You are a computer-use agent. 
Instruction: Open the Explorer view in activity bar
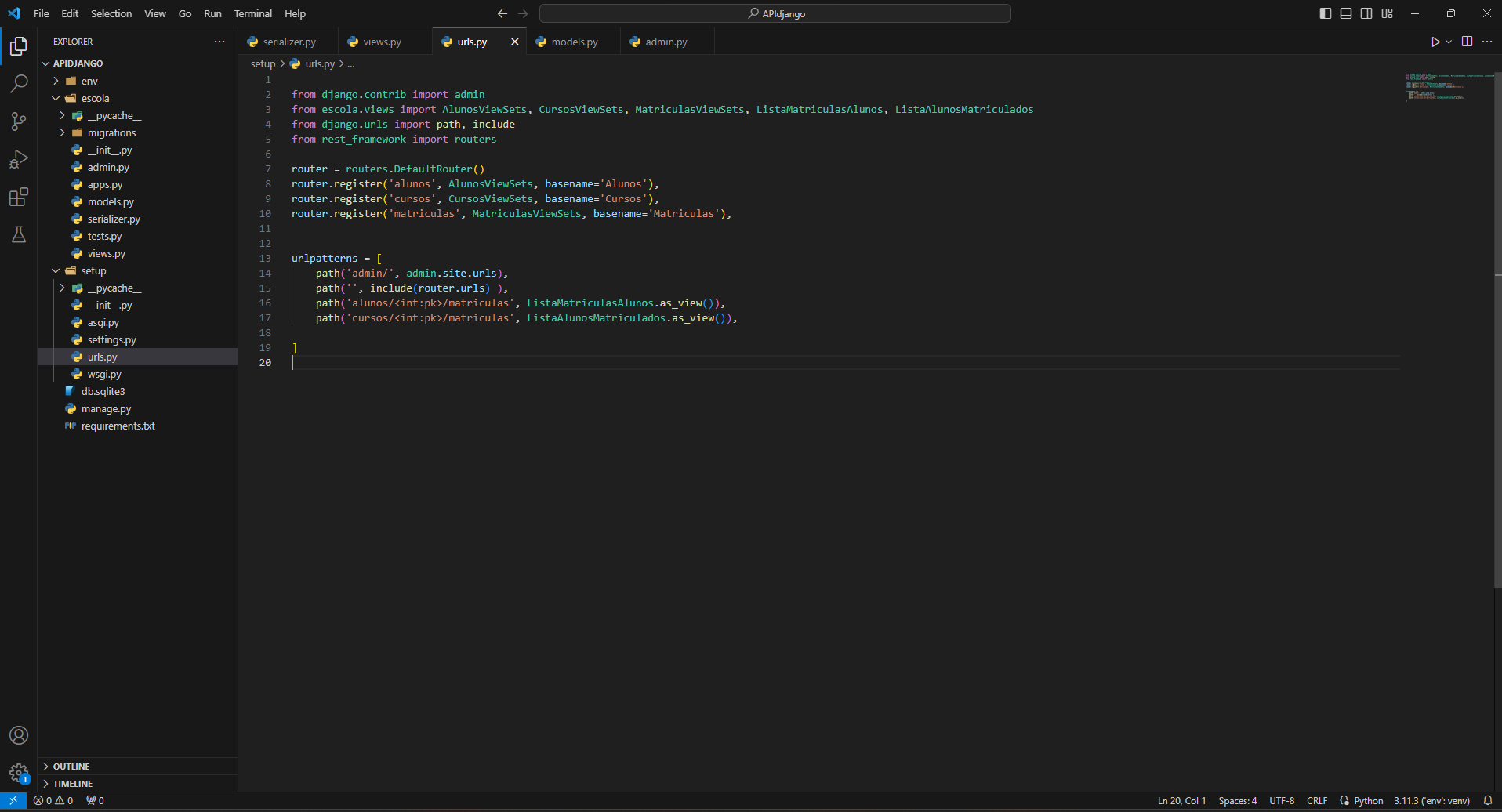(x=19, y=46)
